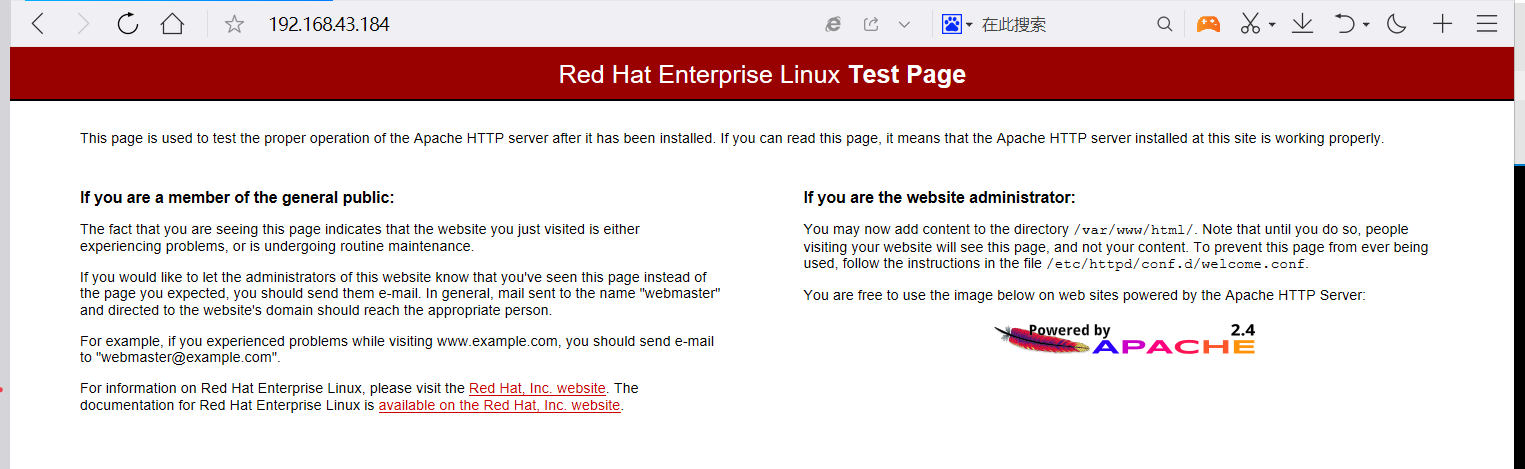1525x469 pixels.
Task: Bookmark this page with the star icon
Action: tap(234, 24)
